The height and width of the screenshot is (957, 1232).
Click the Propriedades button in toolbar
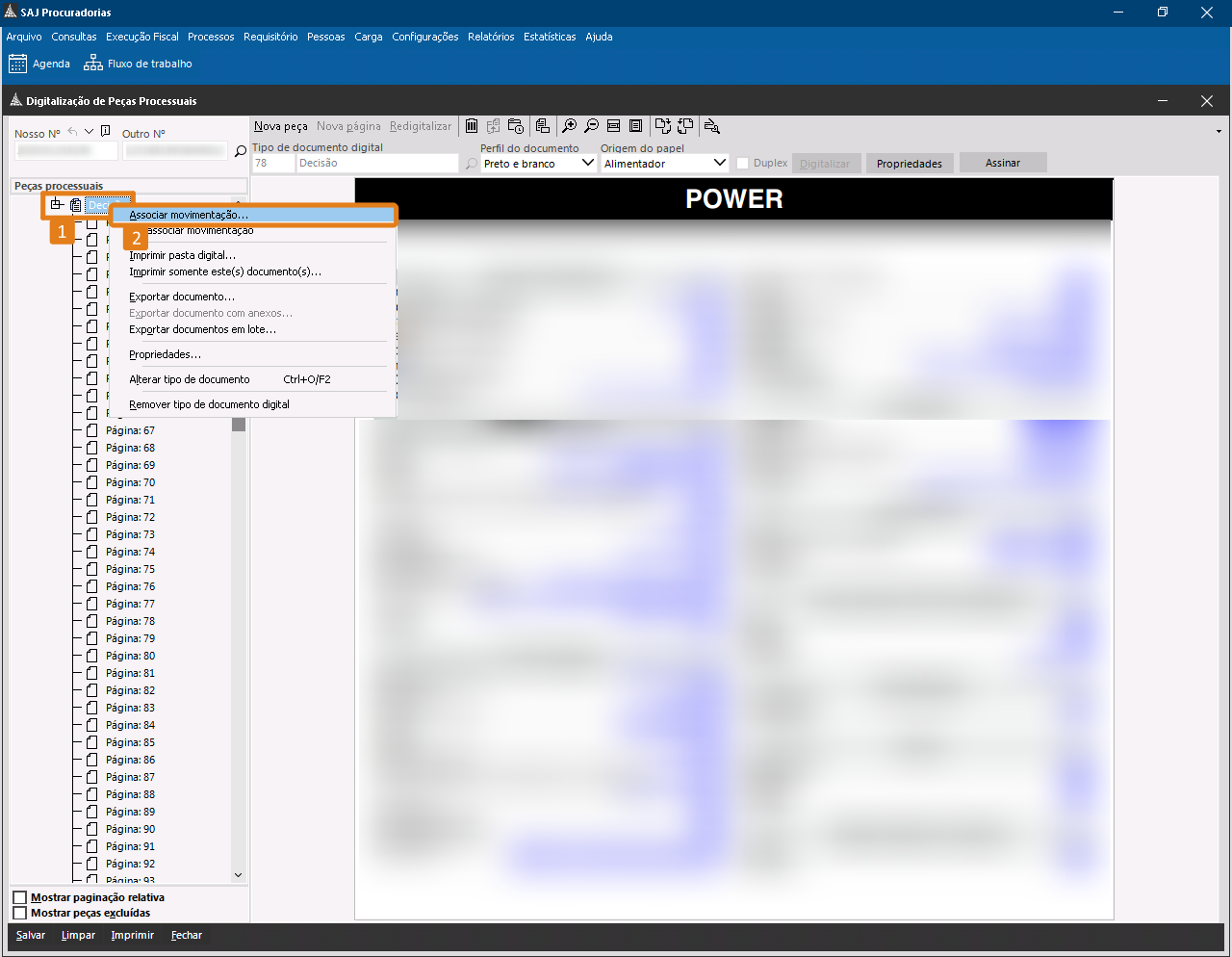click(909, 164)
